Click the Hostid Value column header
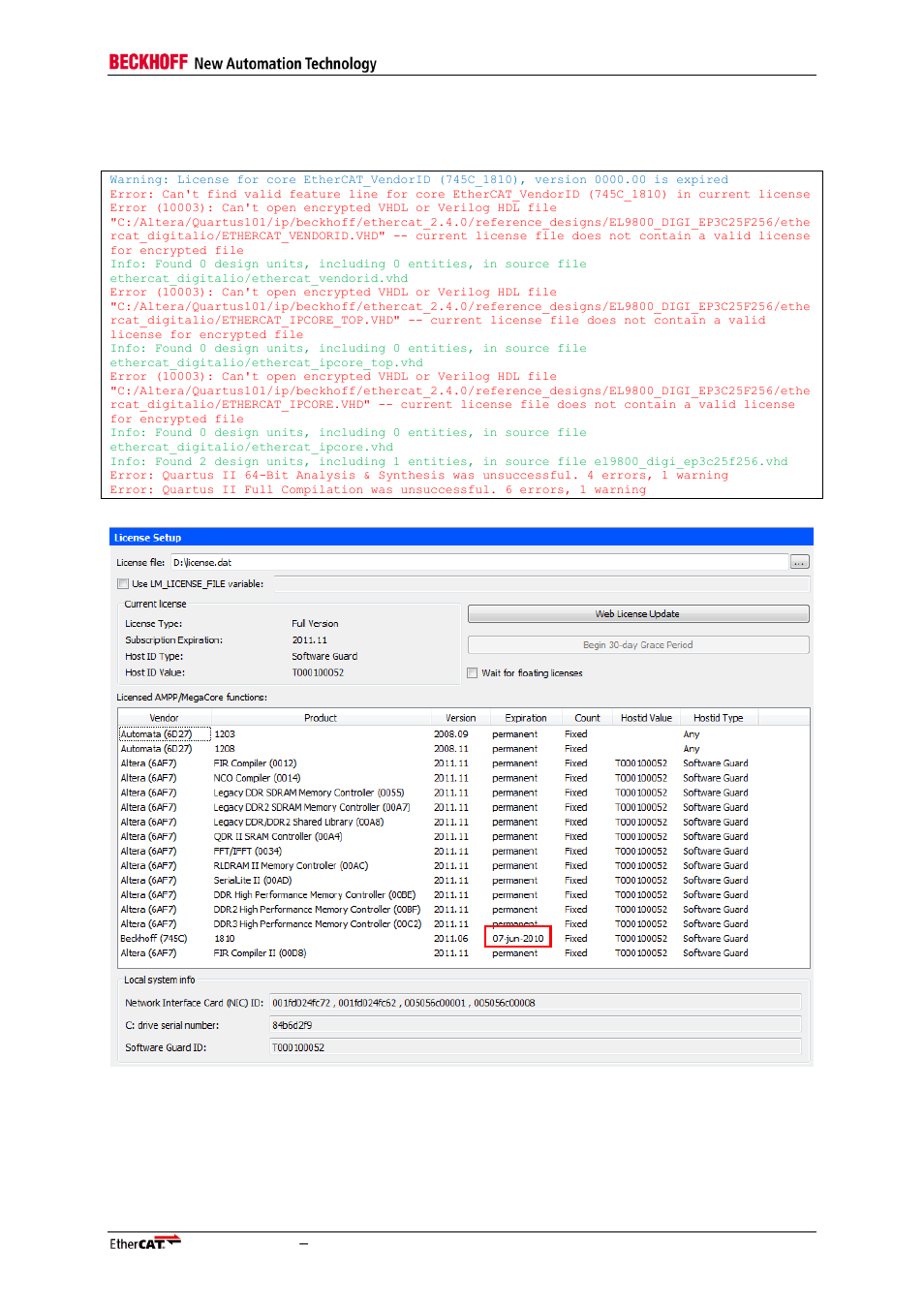Screen dimensions: 924x1308 click(x=646, y=718)
